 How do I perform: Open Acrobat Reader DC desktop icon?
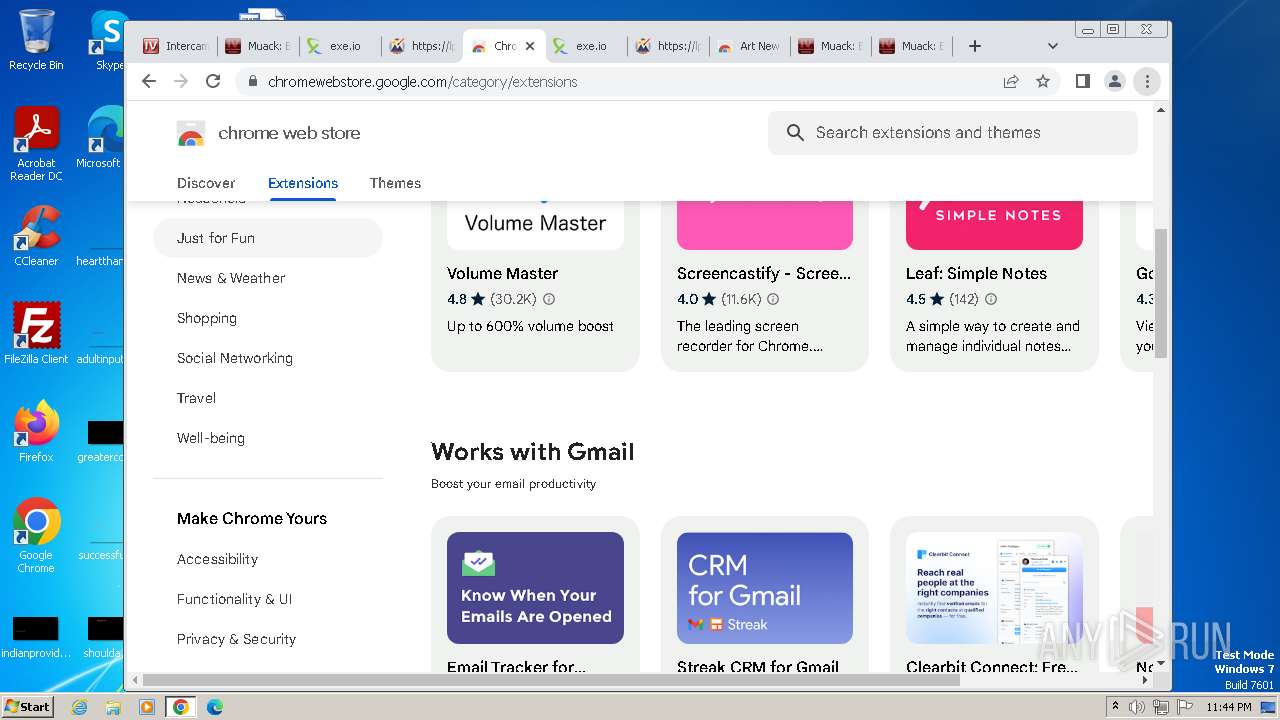[x=36, y=145]
